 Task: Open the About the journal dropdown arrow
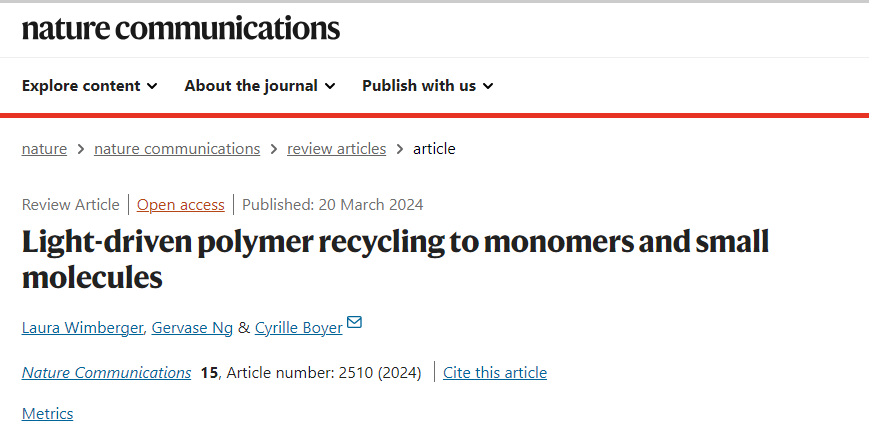point(330,86)
